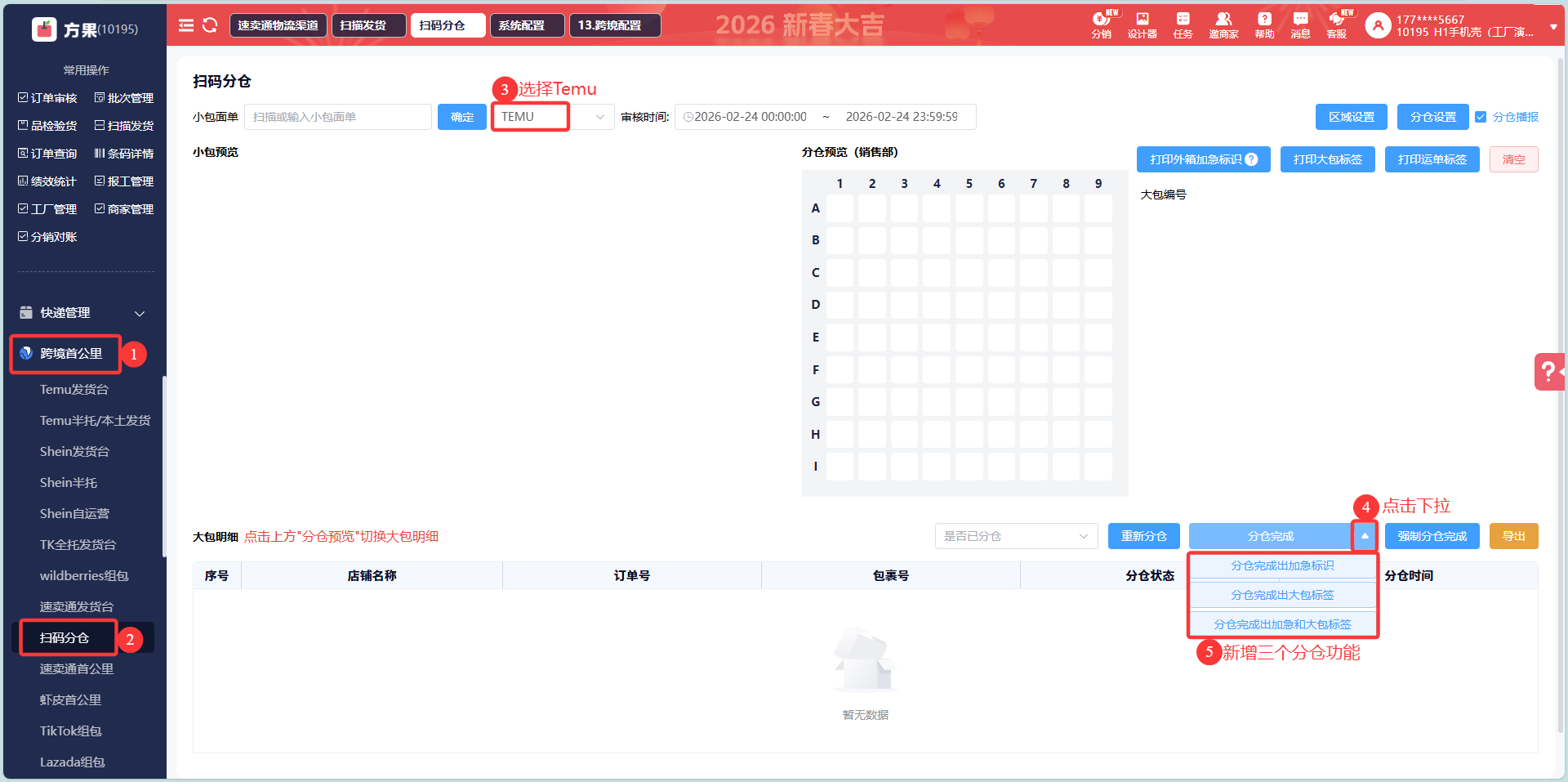Viewport: 1568px width, 782px height.
Task: Open 订单查询 shortcut in sidebar
Action: coord(47,154)
